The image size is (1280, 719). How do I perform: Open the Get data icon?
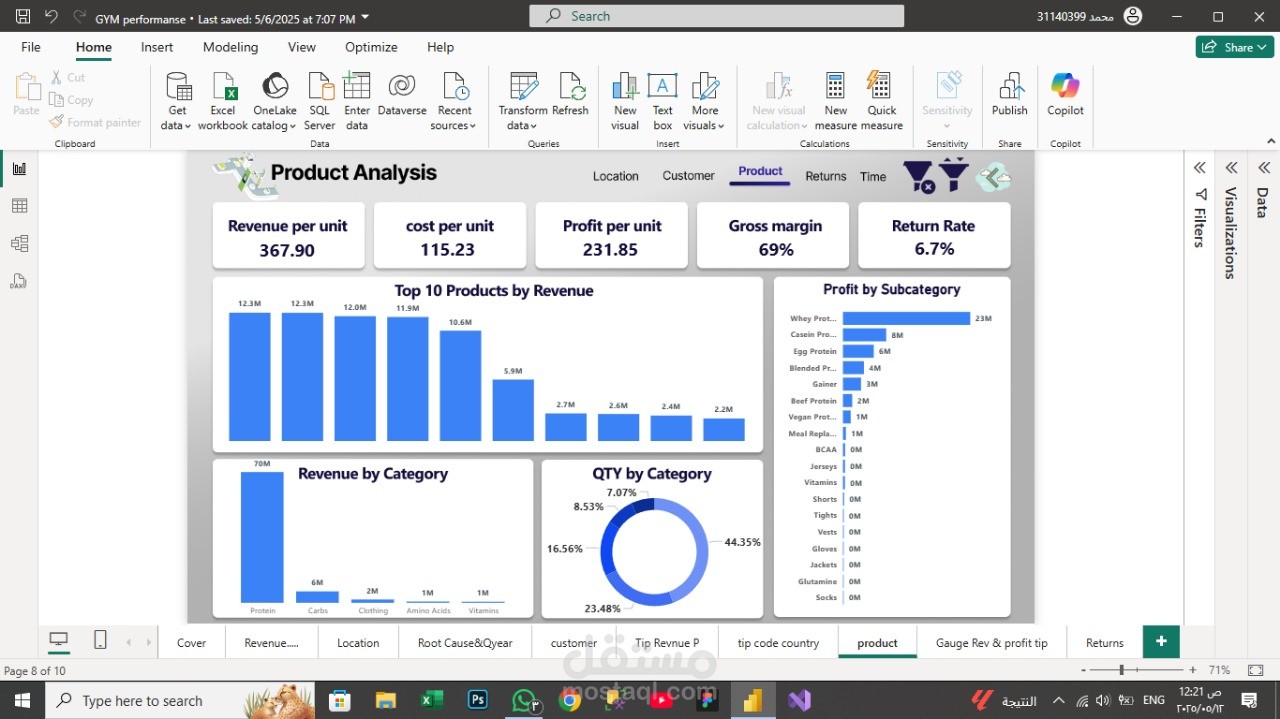(177, 101)
